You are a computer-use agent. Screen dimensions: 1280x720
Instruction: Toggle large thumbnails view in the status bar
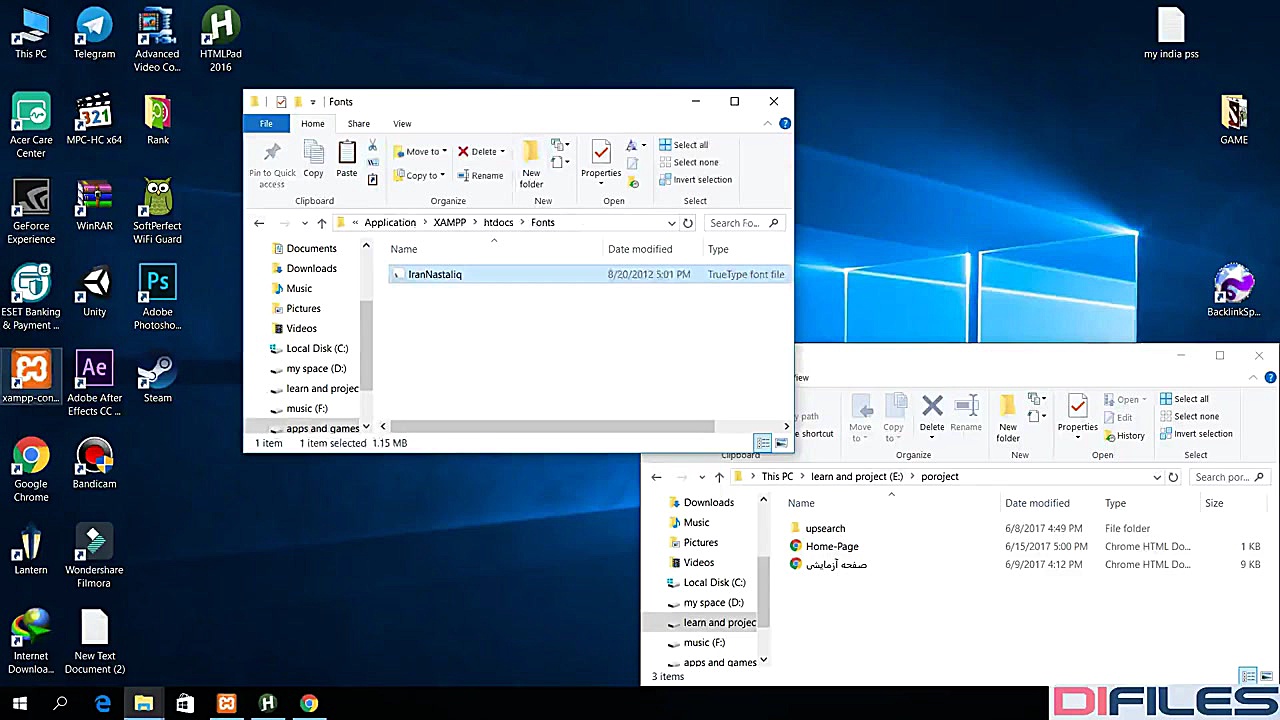(x=781, y=443)
